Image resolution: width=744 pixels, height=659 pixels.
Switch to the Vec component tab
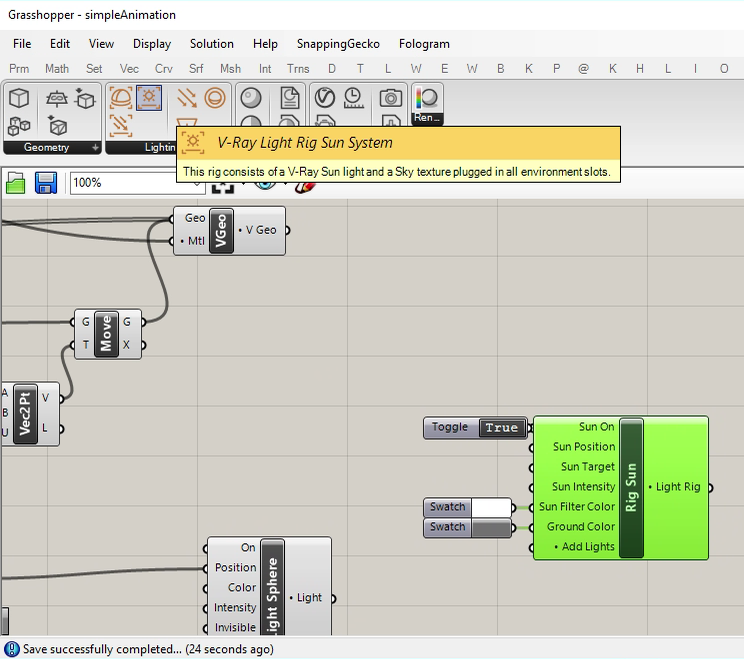point(129,69)
